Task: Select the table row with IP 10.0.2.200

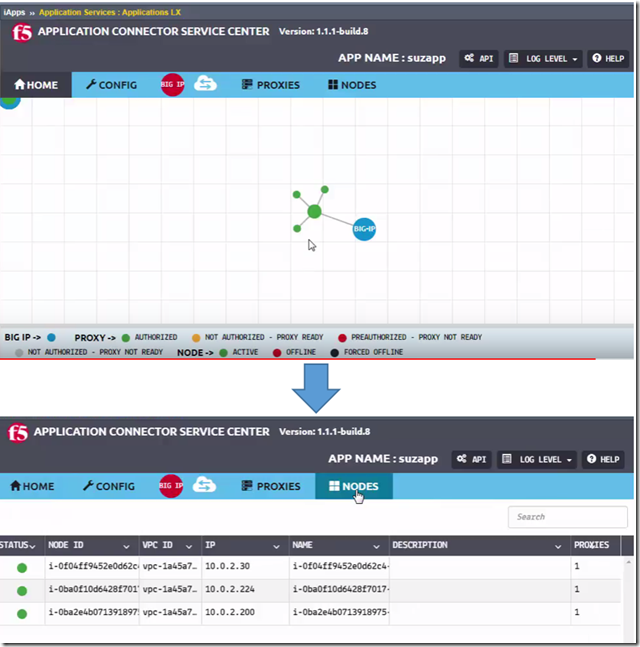Action: tap(300, 613)
